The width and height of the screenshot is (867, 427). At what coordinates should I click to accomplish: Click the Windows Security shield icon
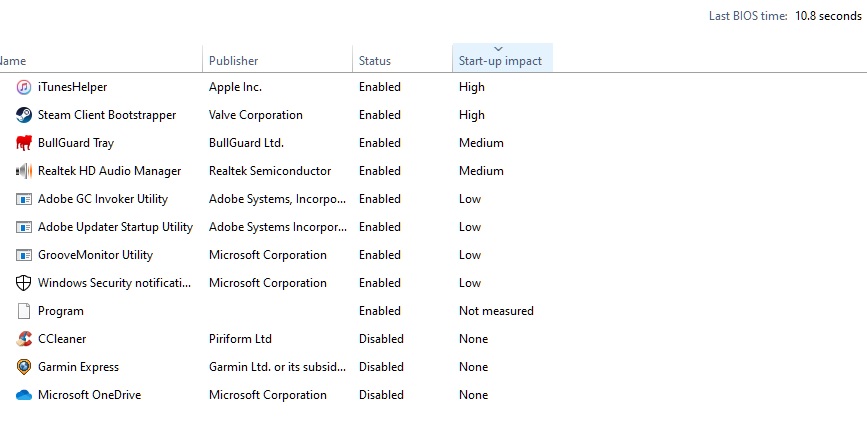23,283
